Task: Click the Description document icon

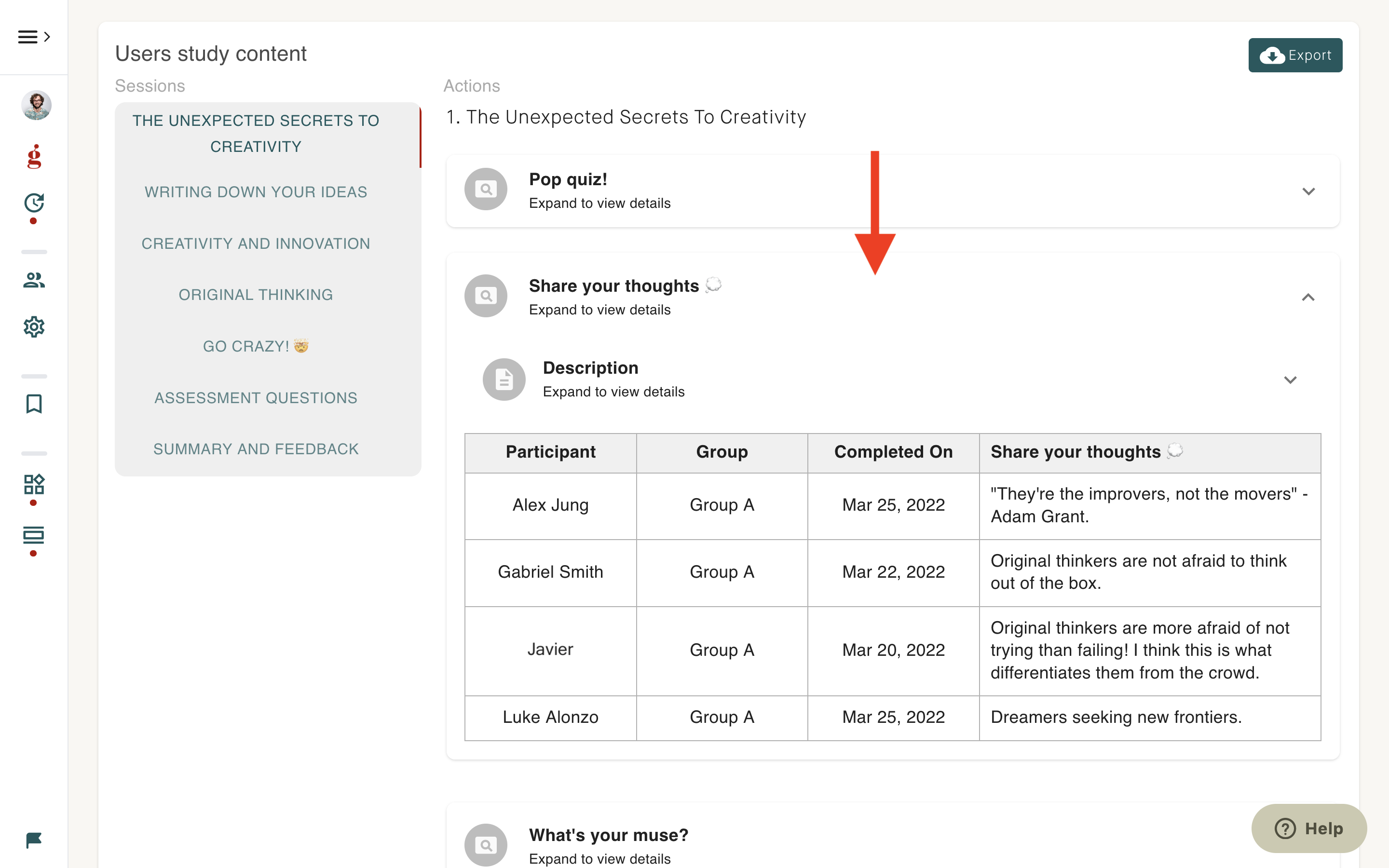Action: [x=504, y=380]
